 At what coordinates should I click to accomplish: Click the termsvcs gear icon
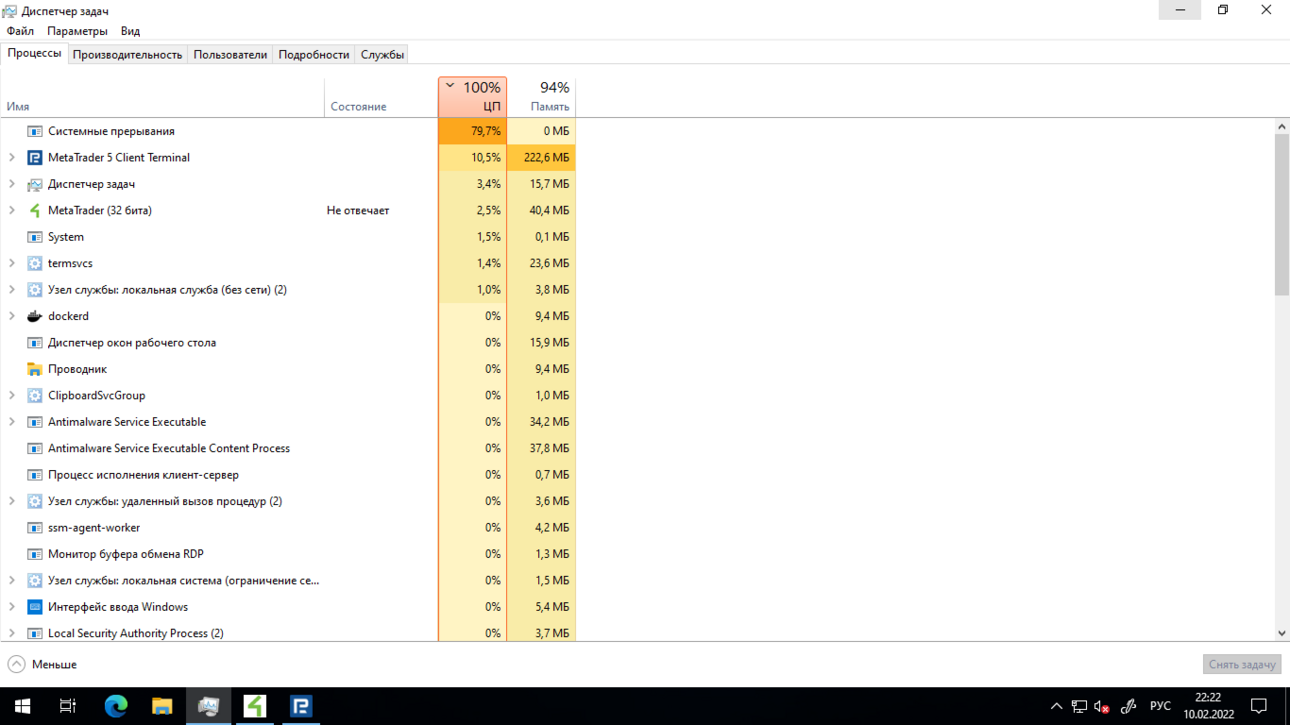click(35, 263)
